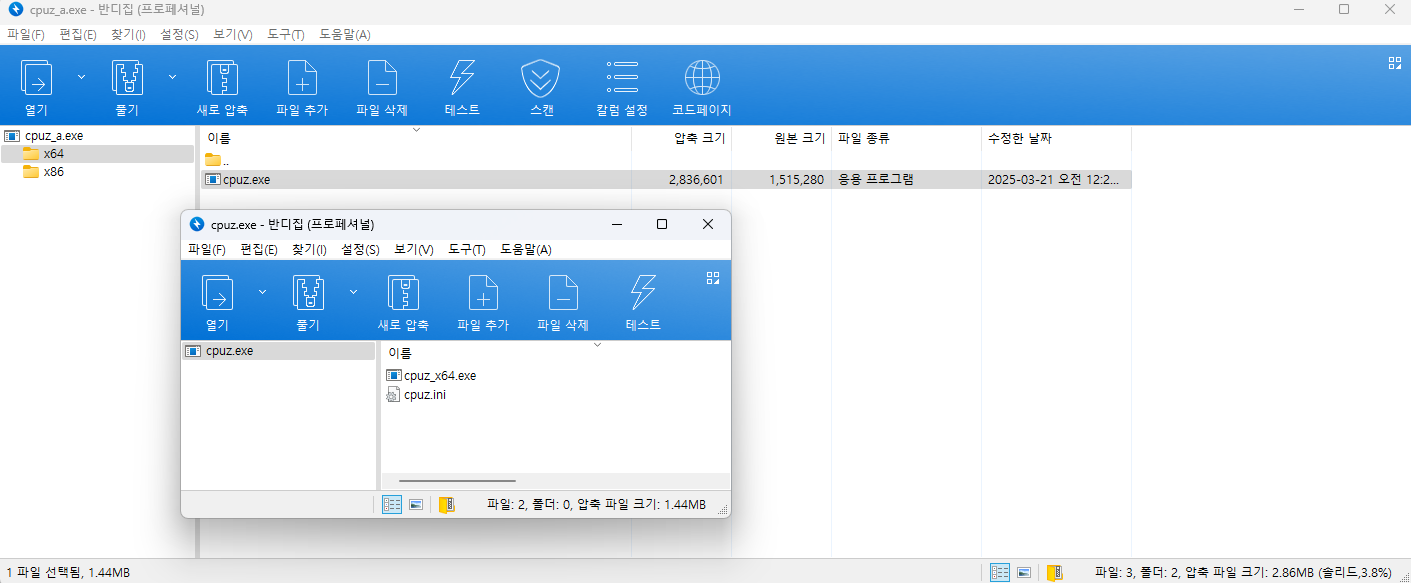1411x583 pixels.
Task: Select cpuz.exe tree item in front window
Action: (x=278, y=351)
